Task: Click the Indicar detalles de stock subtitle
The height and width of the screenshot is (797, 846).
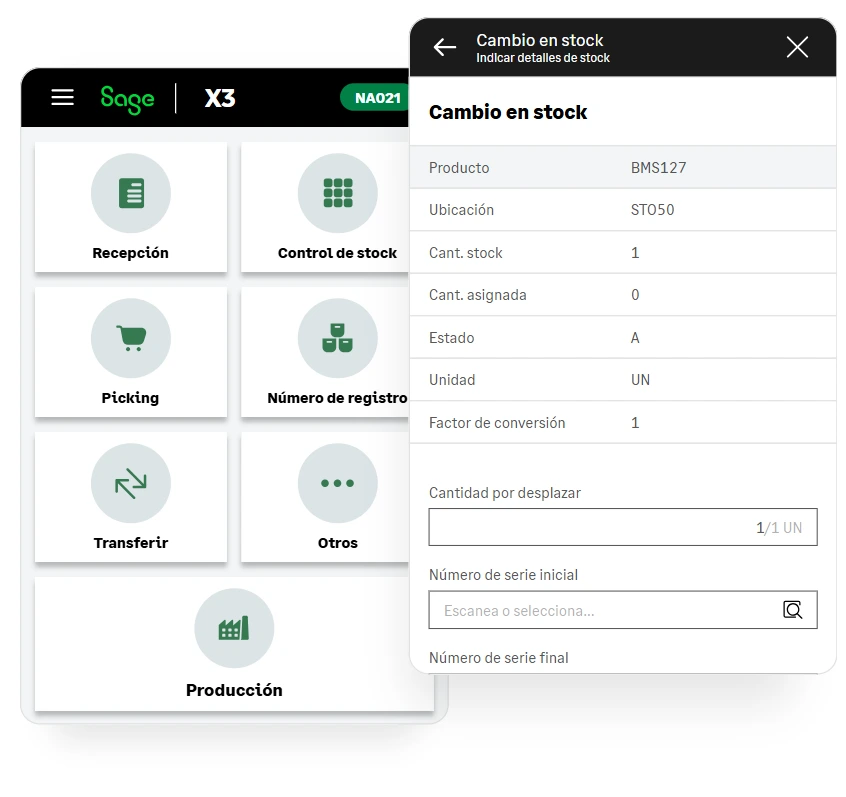Action: click(x=543, y=58)
